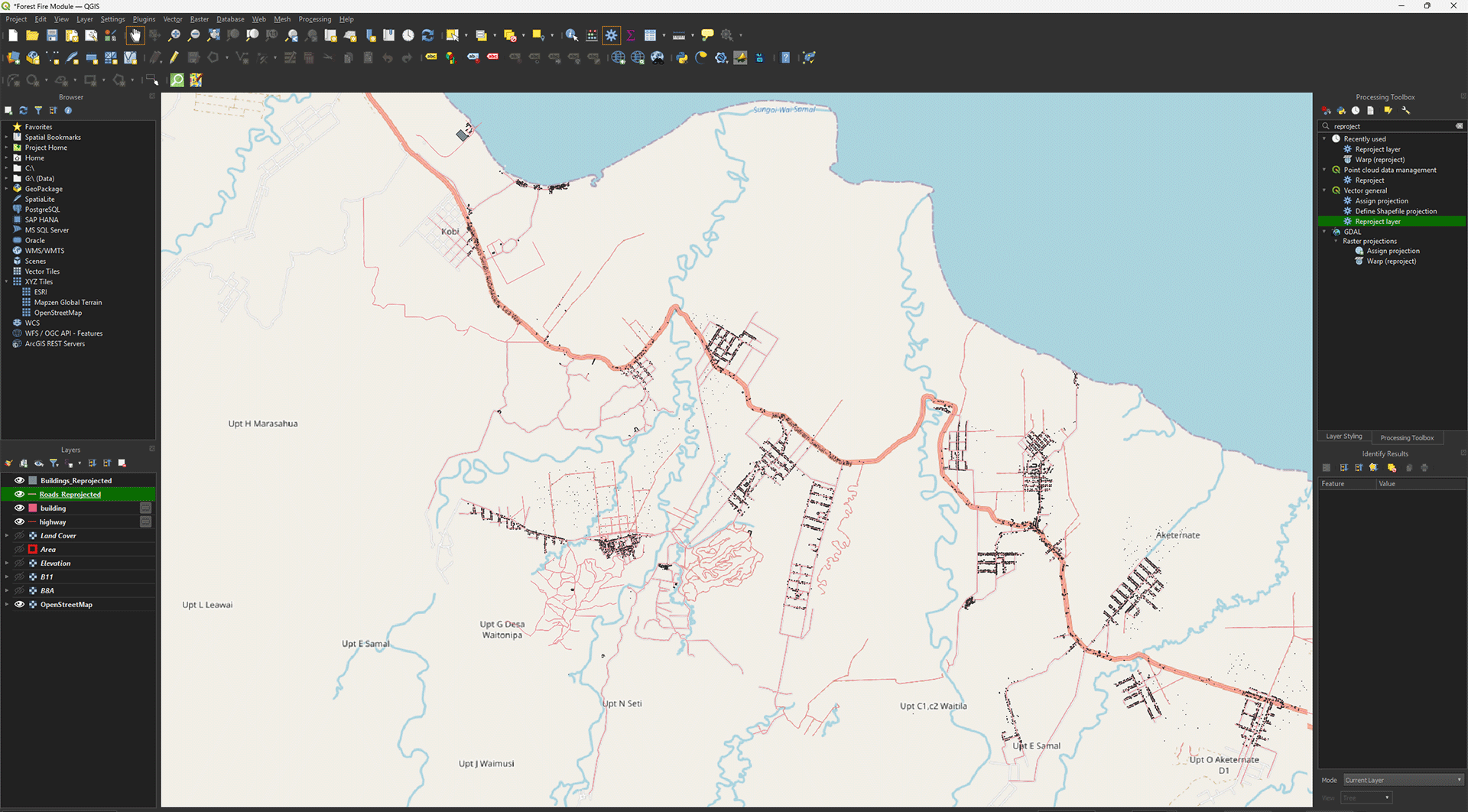Show the Land Cover layer
The width and height of the screenshot is (1468, 812).
(x=20, y=536)
